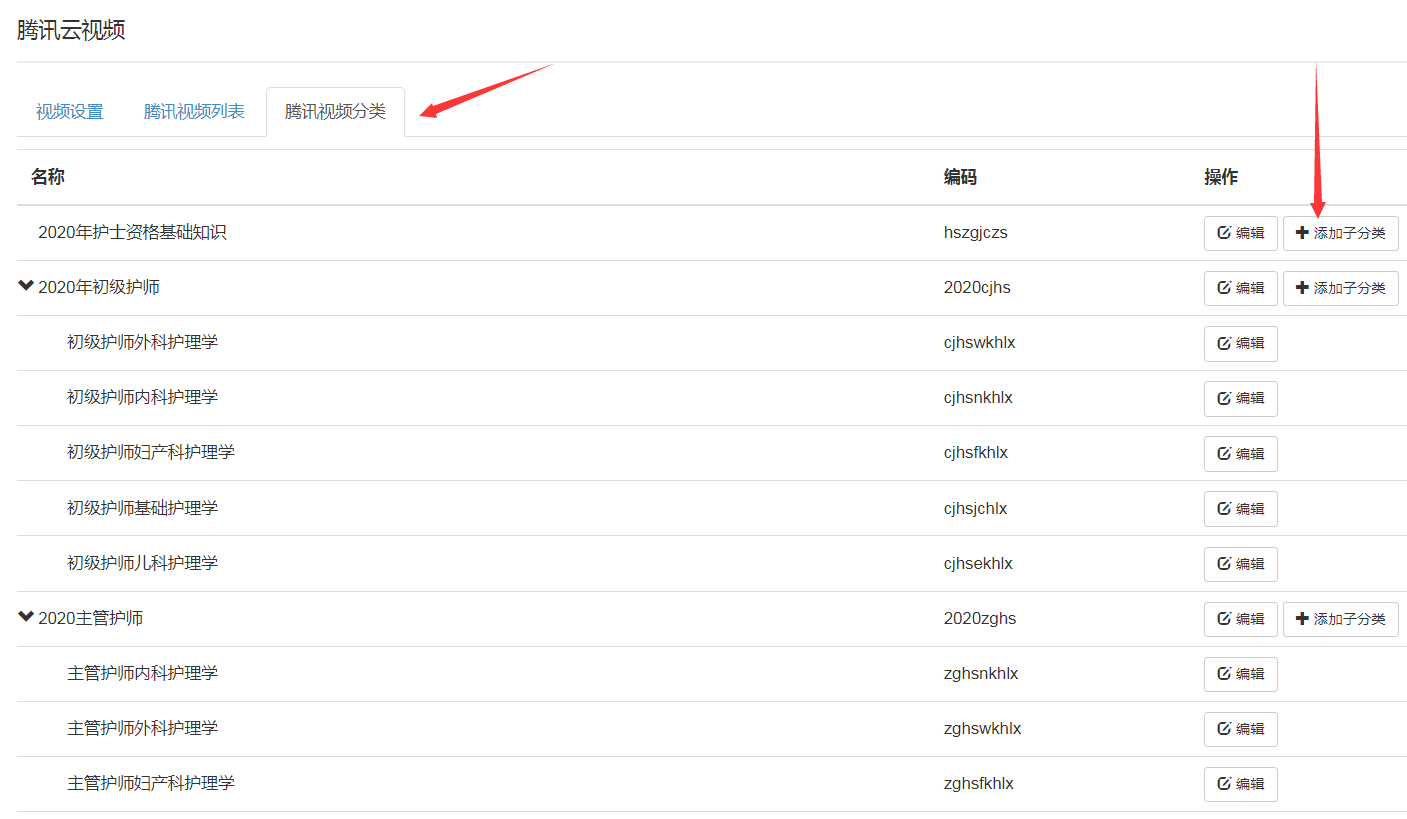Click 添加子分类 for 2020主管护师
Image resolution: width=1407 pixels, height=819 pixels.
click(x=1340, y=619)
